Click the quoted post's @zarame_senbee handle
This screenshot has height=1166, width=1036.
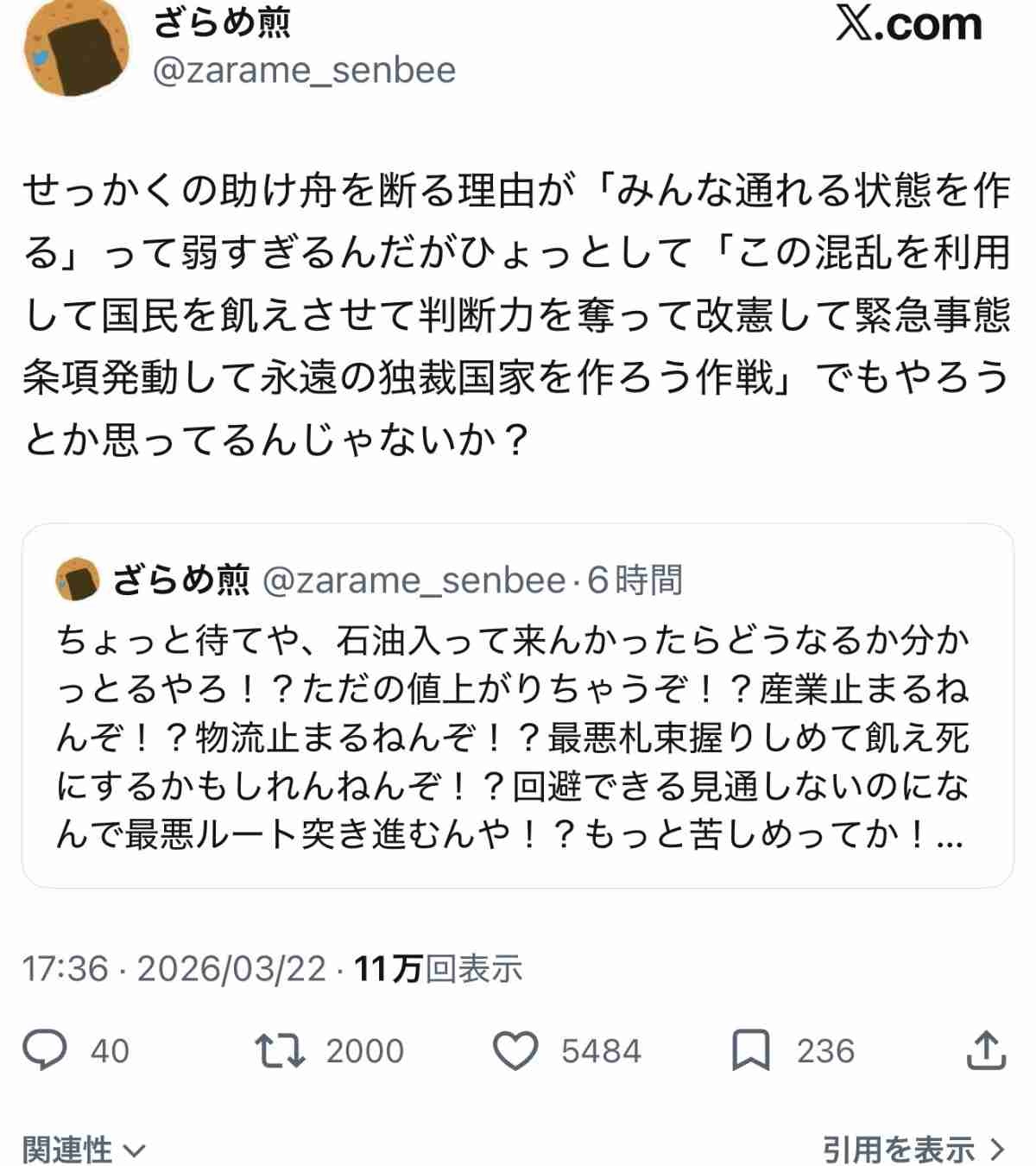tap(414, 580)
